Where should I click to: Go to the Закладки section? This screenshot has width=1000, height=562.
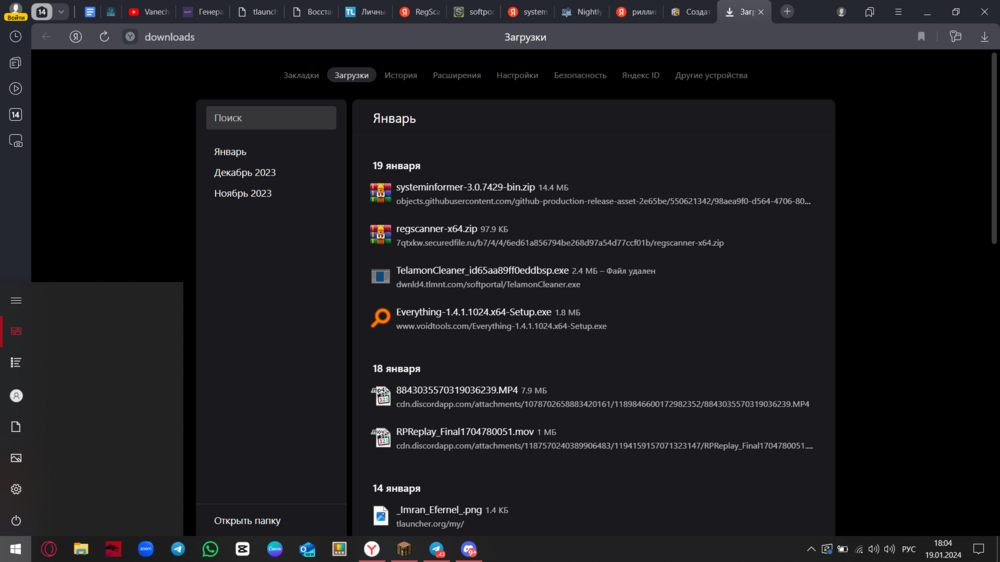[x=301, y=75]
